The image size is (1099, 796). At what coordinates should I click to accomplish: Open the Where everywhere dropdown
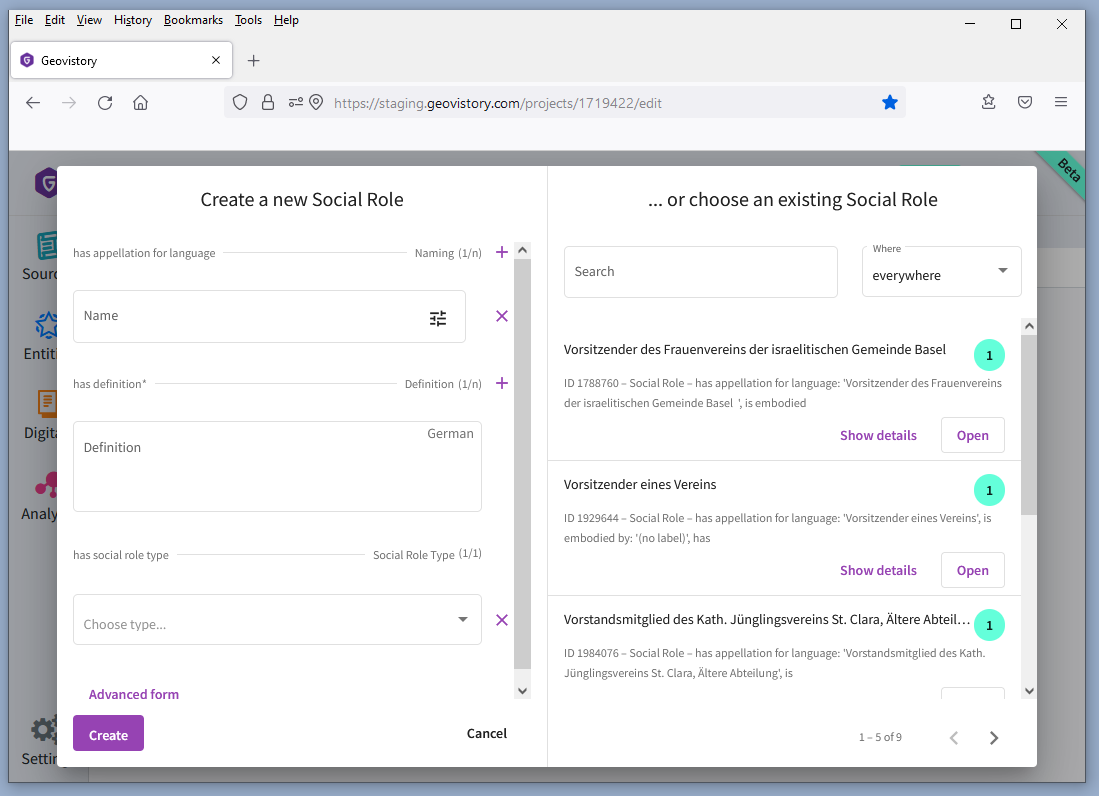pyautogui.click(x=941, y=272)
